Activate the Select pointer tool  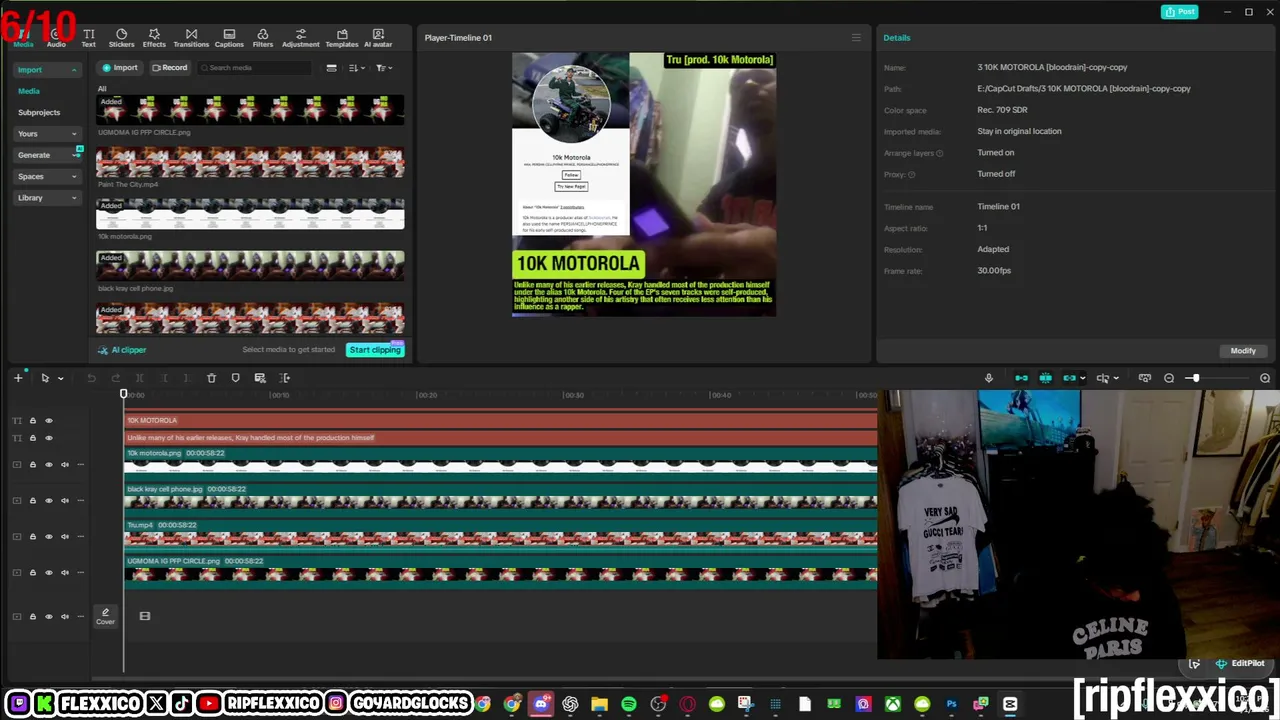tap(45, 378)
